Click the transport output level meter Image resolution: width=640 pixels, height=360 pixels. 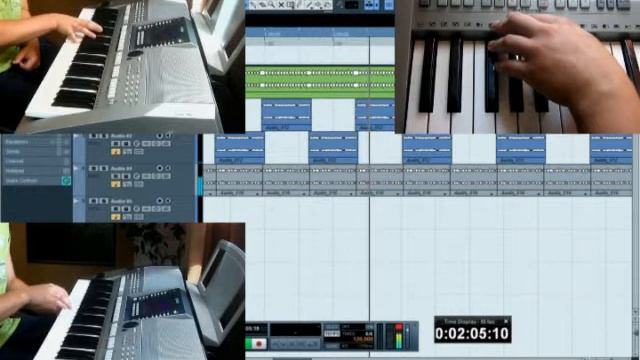399,337
